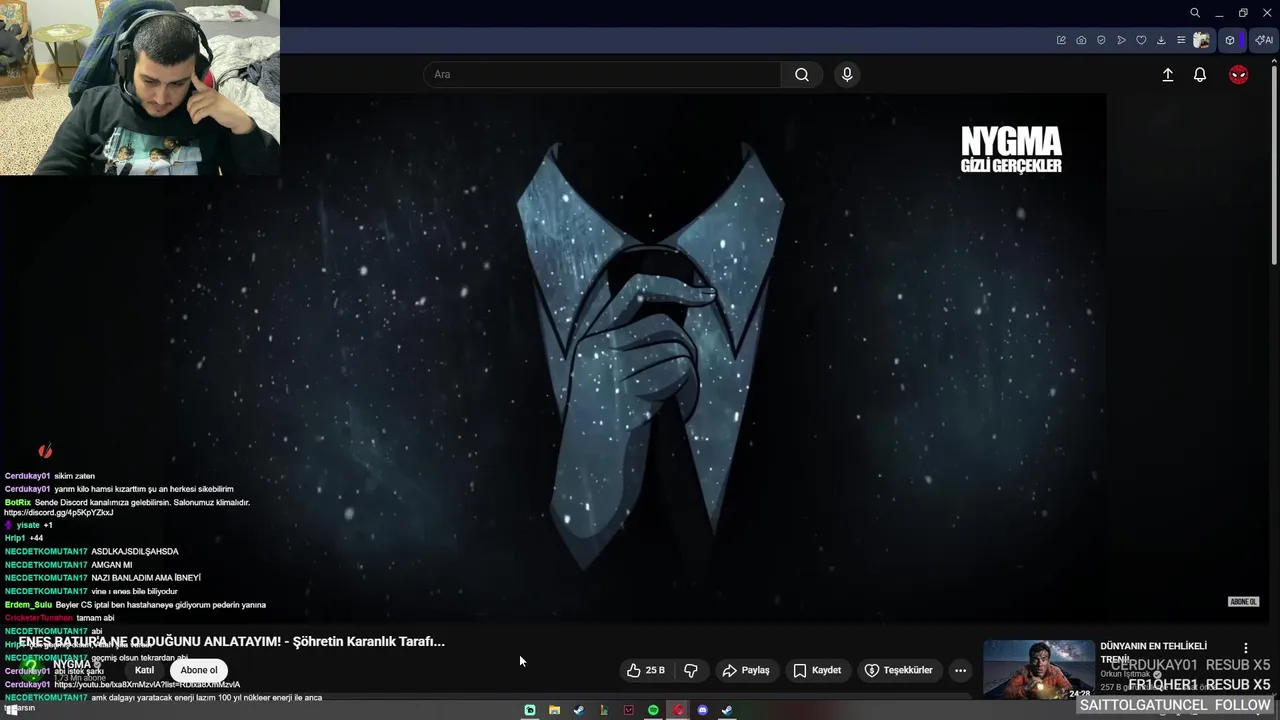Open the green Streamlabs icon in taskbar
This screenshot has width=1280, height=720.
tap(530, 710)
